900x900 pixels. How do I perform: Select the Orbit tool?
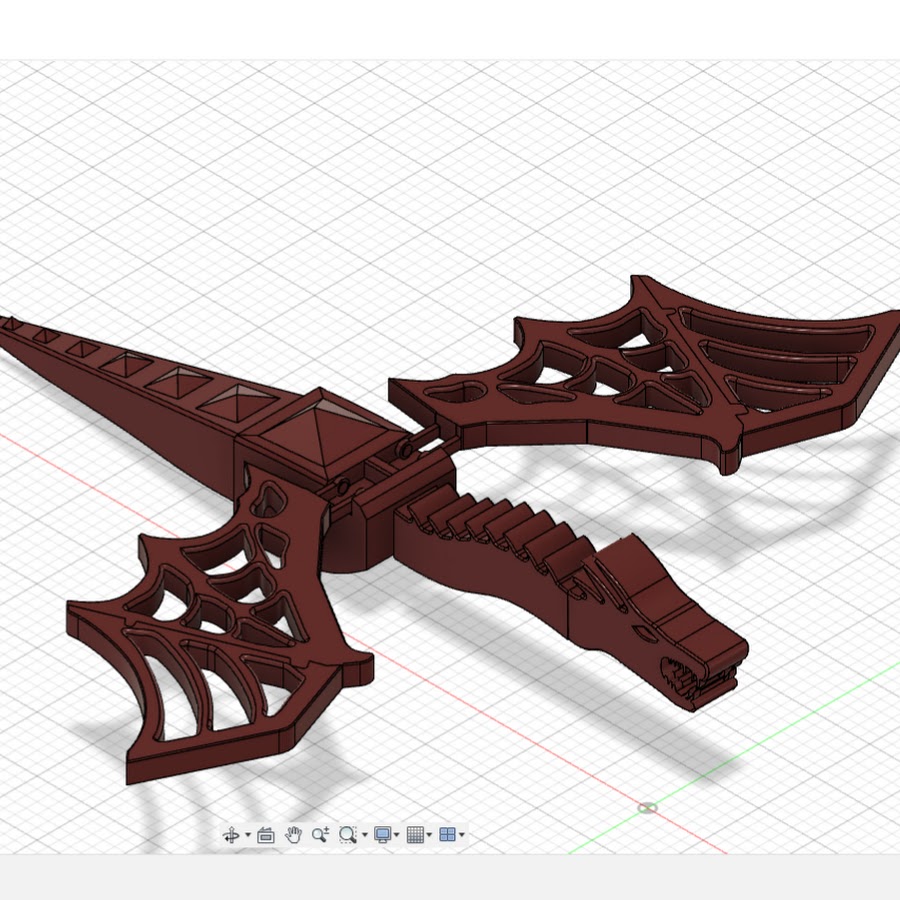231,835
